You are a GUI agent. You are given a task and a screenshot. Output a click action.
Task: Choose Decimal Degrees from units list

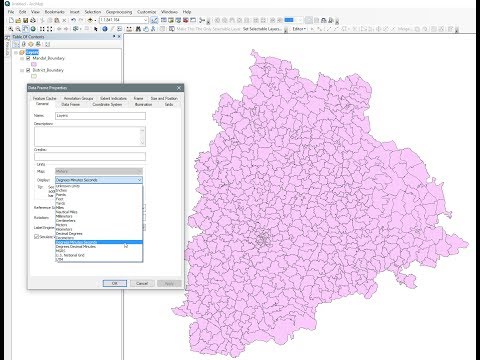(99, 234)
